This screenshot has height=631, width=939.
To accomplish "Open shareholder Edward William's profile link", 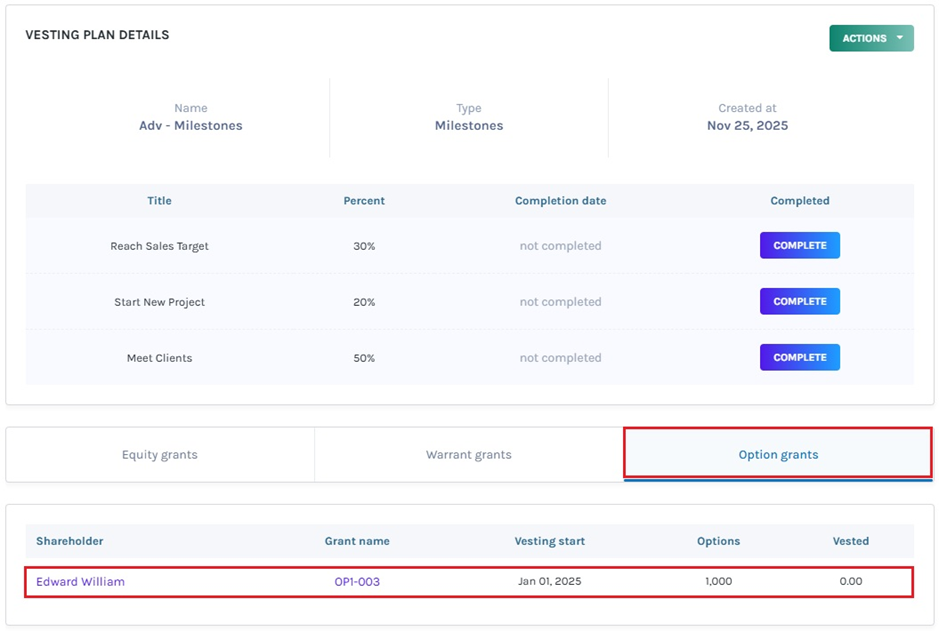I will pos(80,582).
